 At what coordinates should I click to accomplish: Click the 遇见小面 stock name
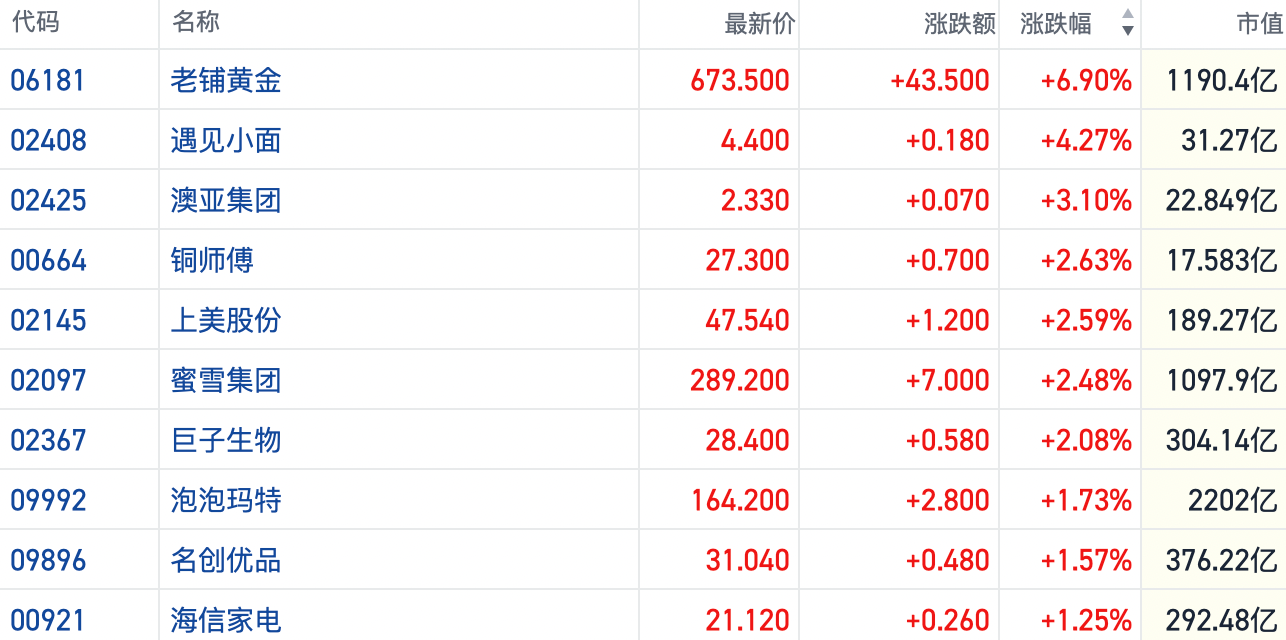click(x=226, y=140)
